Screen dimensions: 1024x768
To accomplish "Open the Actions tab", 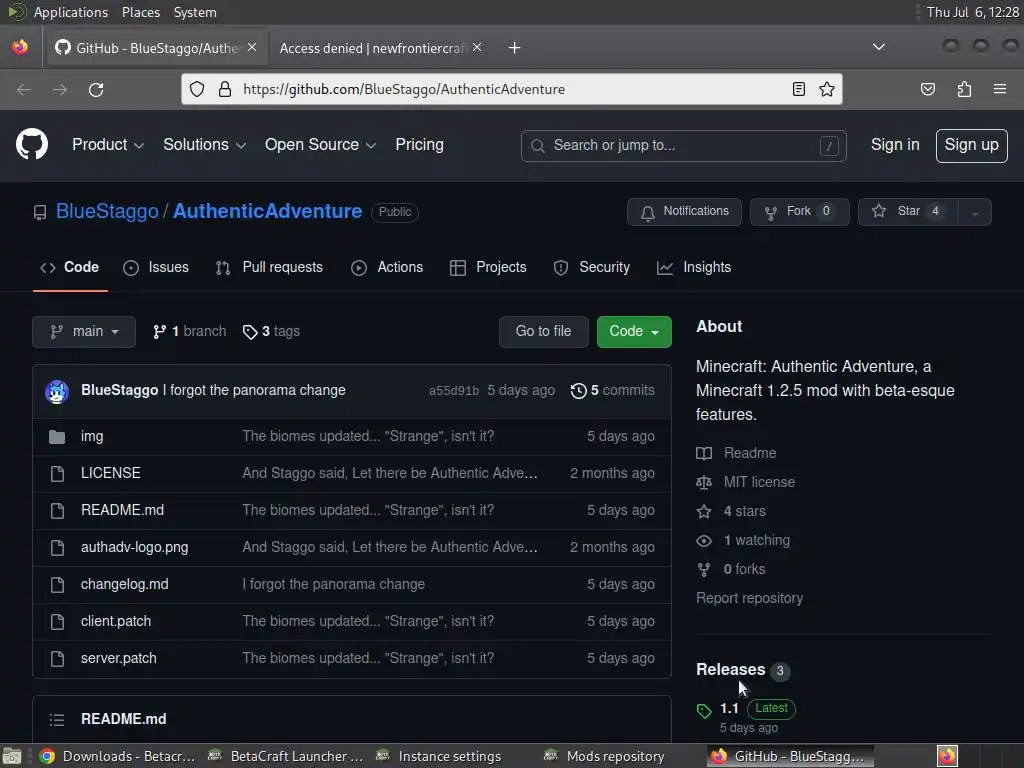I will (387, 268).
